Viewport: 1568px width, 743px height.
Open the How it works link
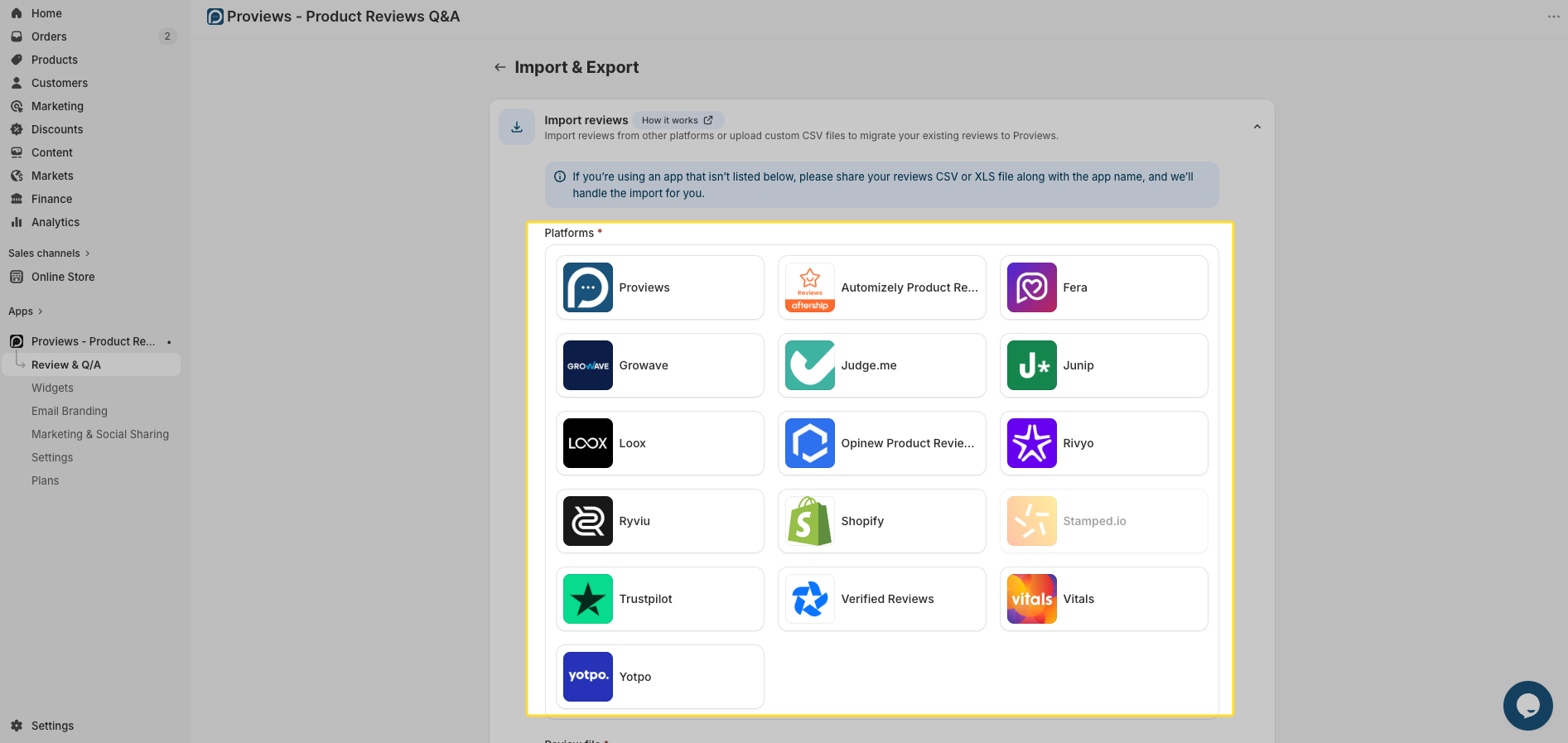(678, 120)
